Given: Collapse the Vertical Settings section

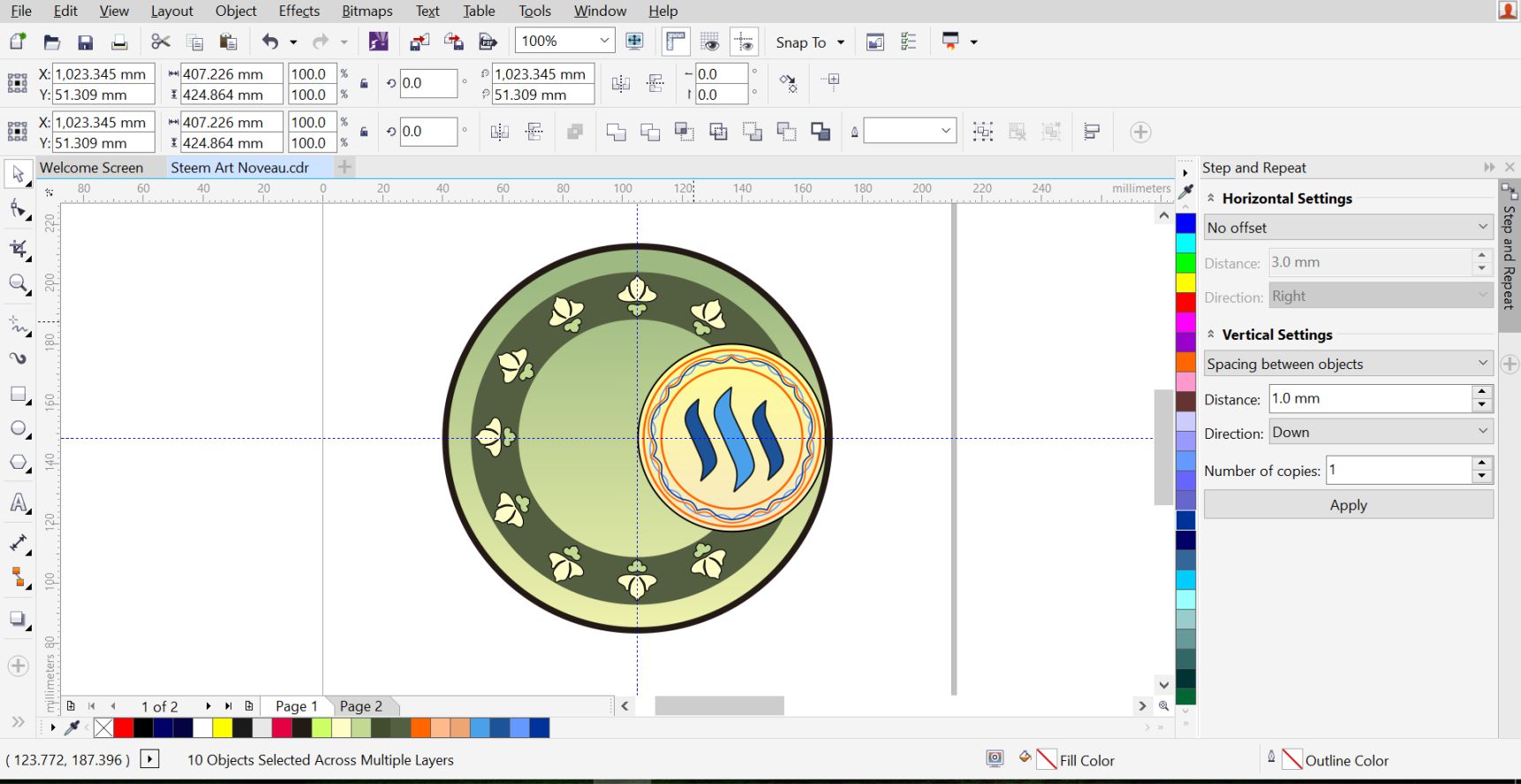Looking at the screenshot, I should click(1211, 335).
